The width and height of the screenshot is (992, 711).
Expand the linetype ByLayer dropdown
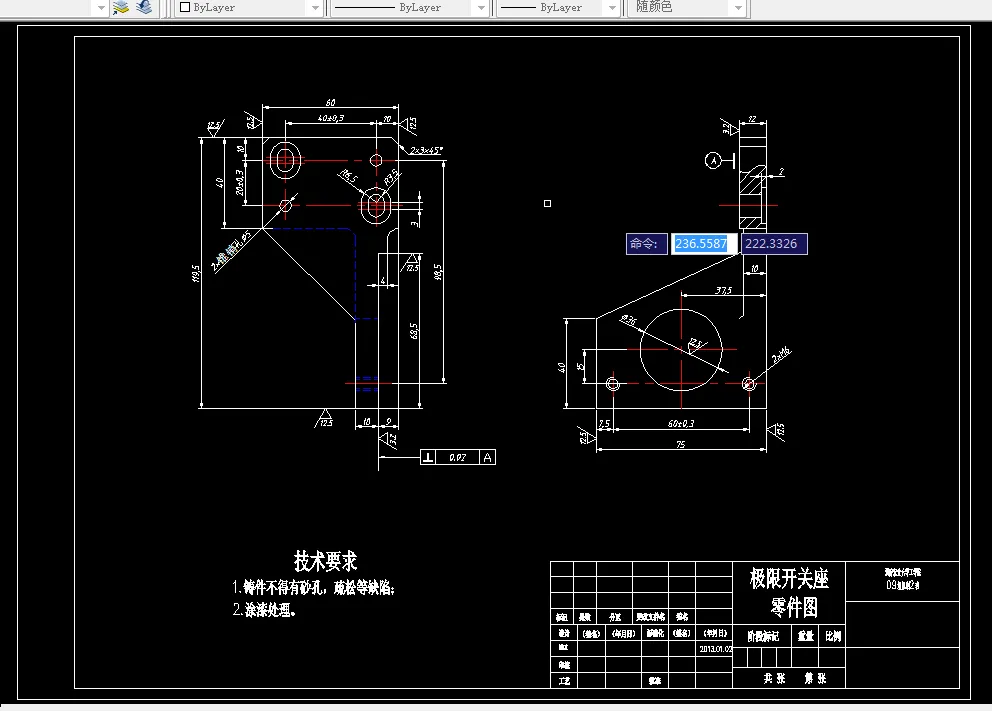479,8
